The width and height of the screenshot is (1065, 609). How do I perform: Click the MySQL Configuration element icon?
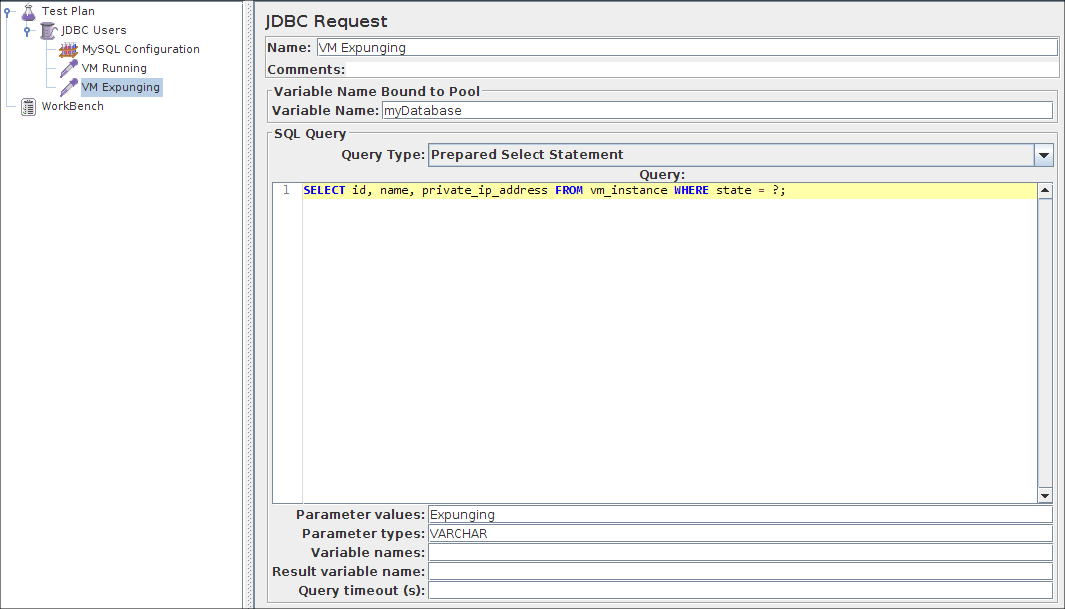[68, 49]
